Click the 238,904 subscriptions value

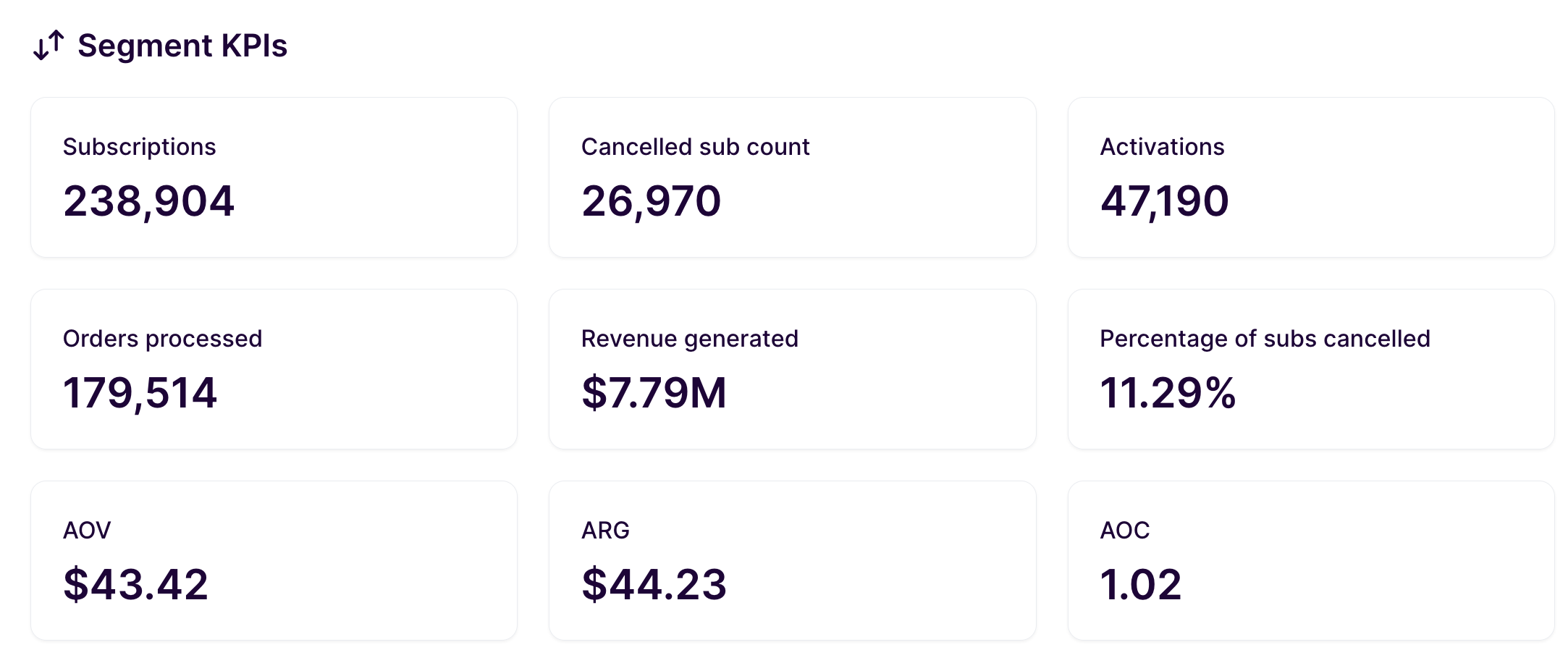click(148, 201)
